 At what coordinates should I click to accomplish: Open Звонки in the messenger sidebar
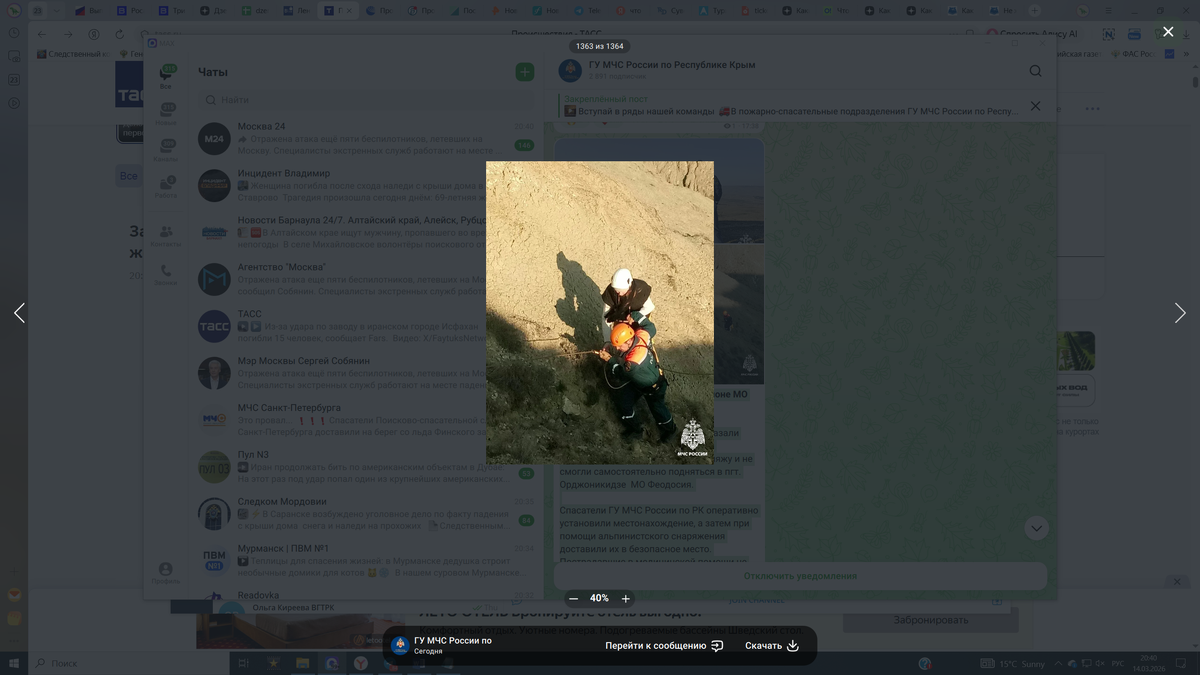point(166,275)
